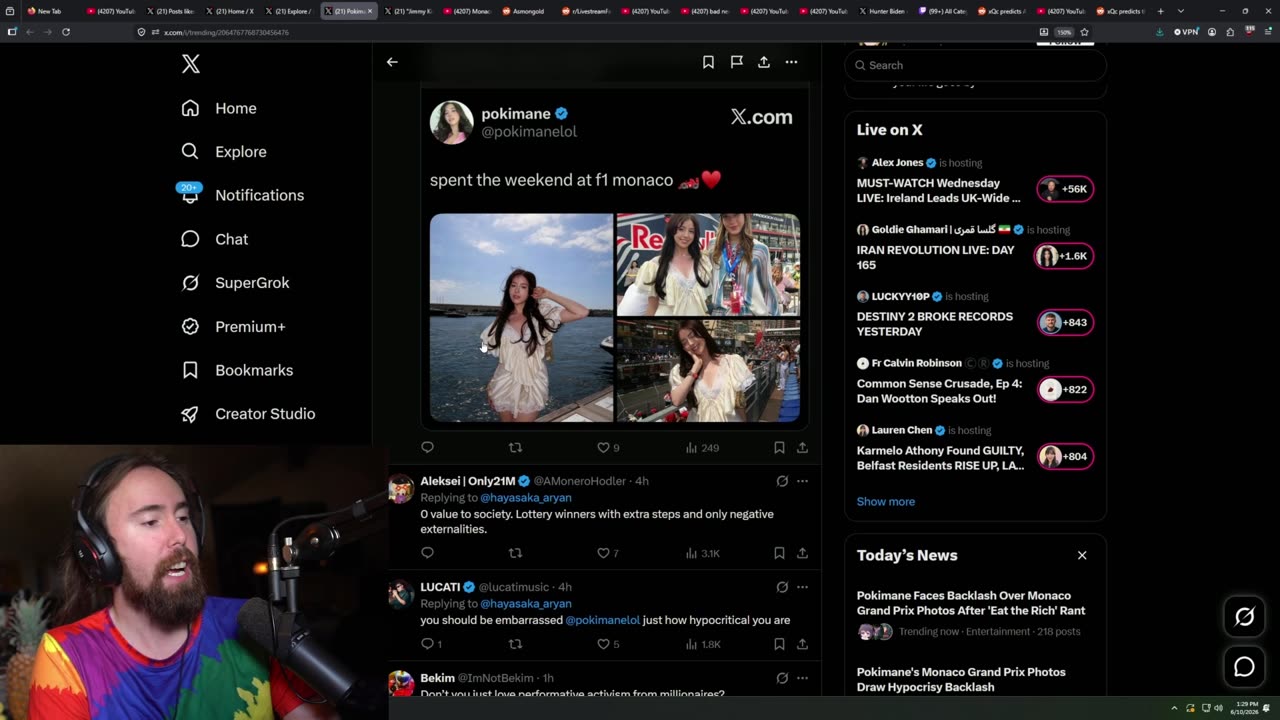Join LUCKYY10P's live with +843
This screenshot has width=1280, height=720.
coord(1065,322)
